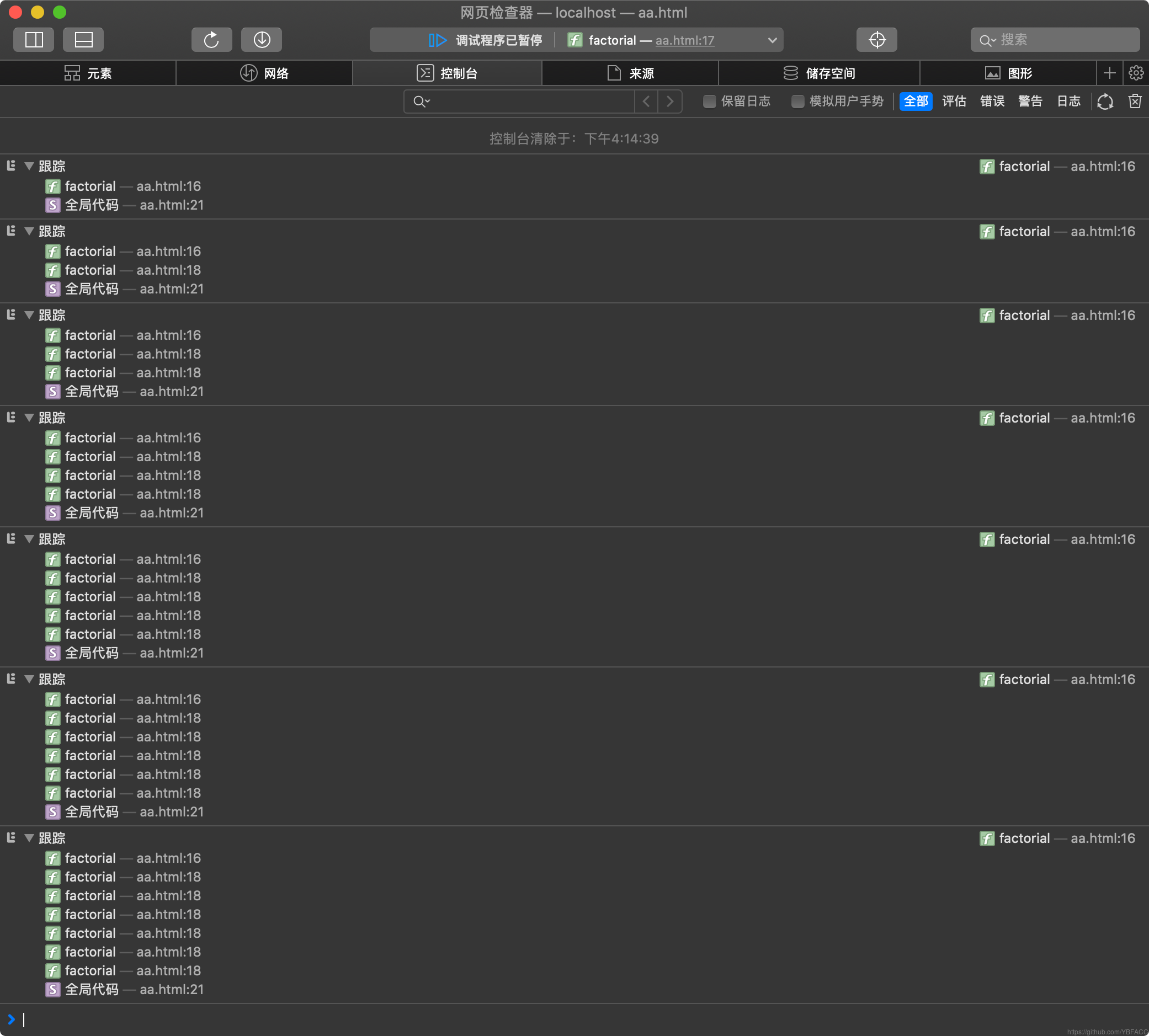This screenshot has height=1036, width=1149.
Task: Click the console clear-on-reload circular arrows icon
Action: (x=1105, y=102)
